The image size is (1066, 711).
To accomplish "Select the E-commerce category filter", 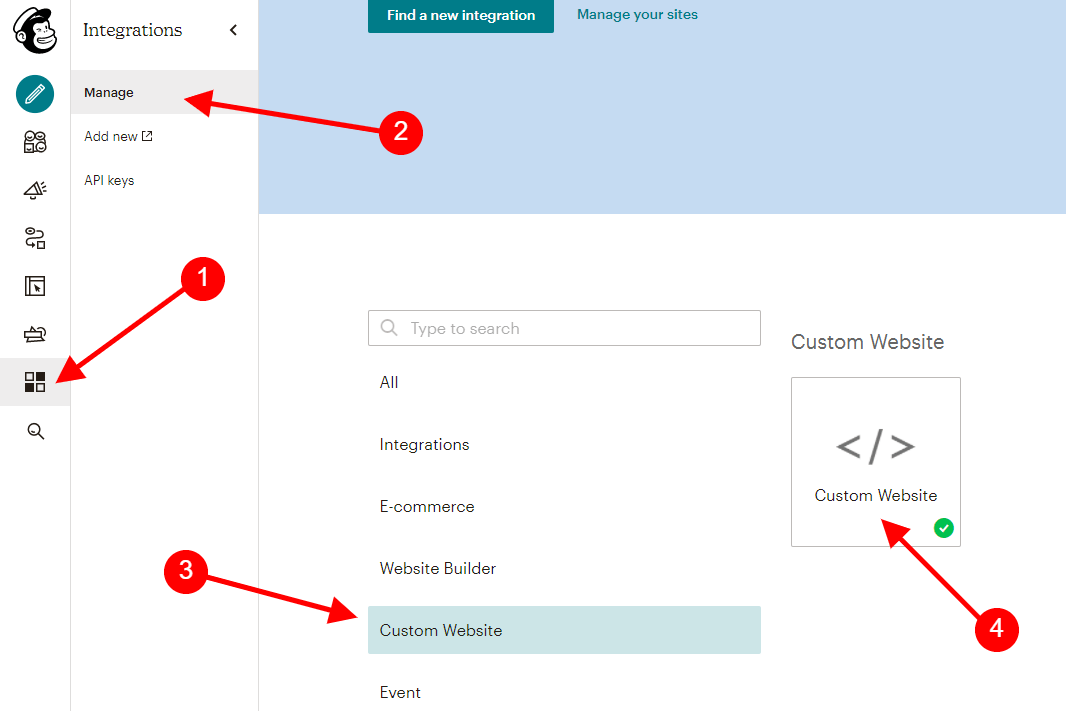I will pos(564,506).
